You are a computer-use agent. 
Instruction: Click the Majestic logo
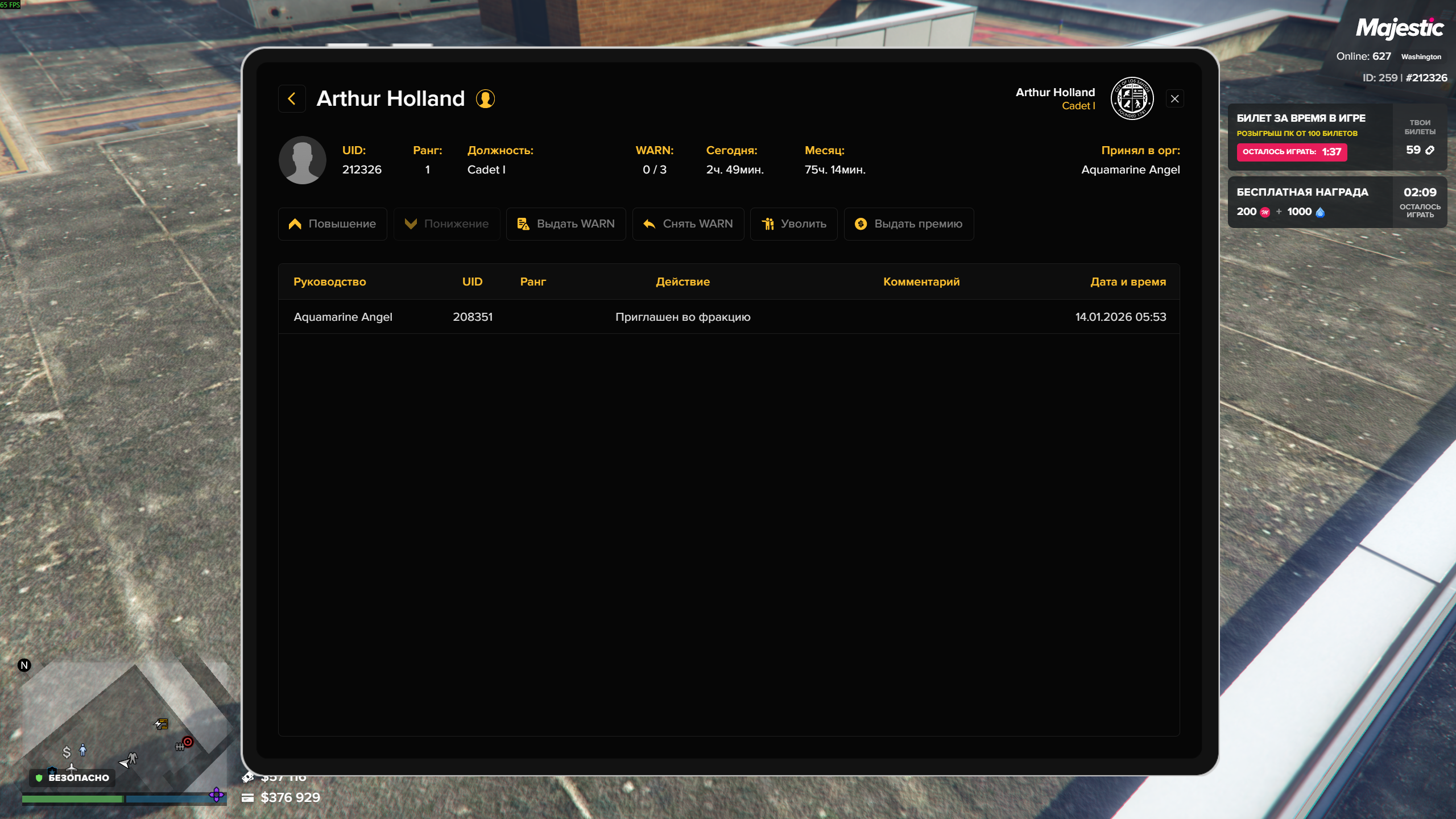click(x=1399, y=28)
